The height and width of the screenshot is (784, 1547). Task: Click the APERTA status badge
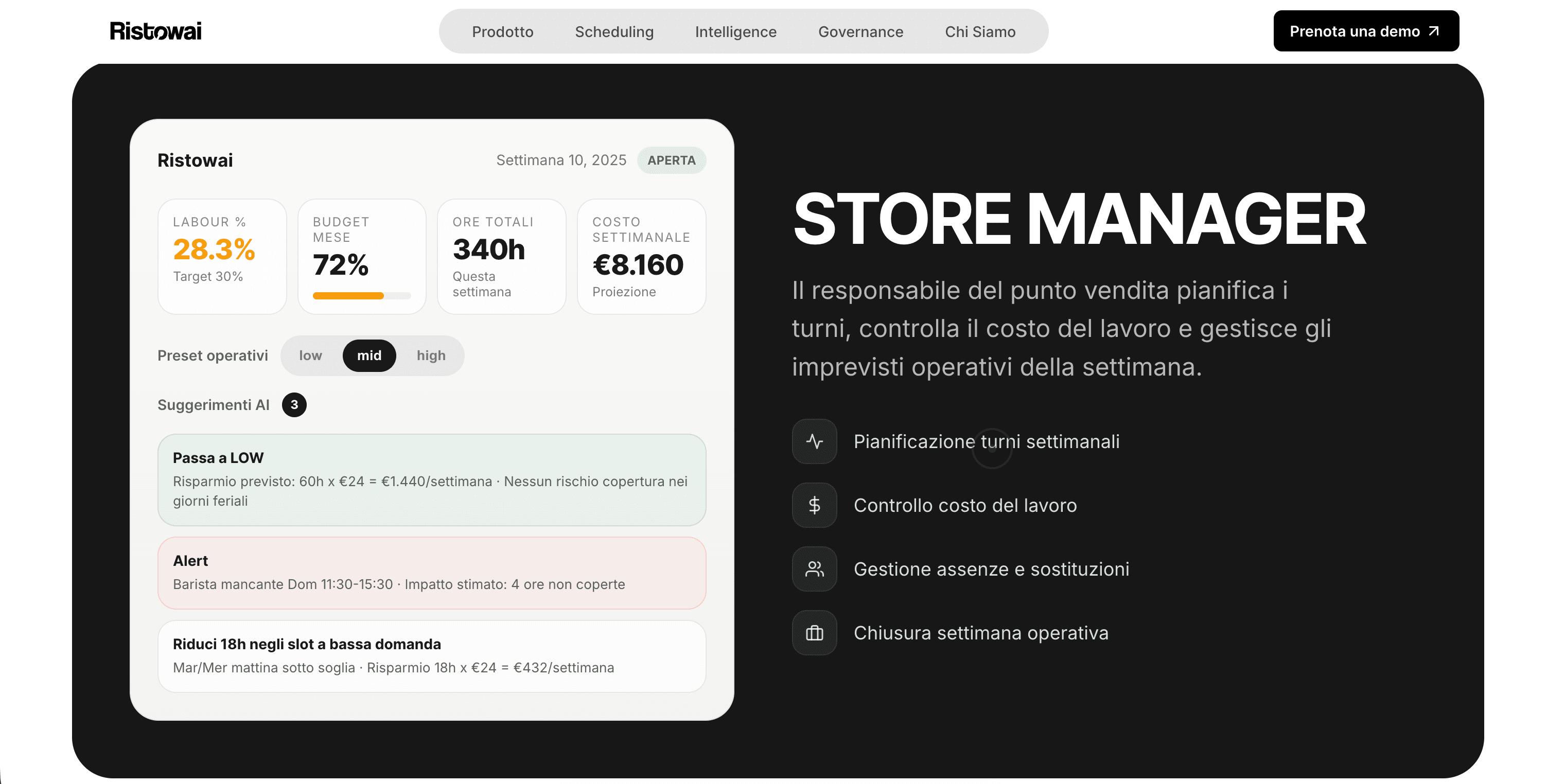coord(672,161)
